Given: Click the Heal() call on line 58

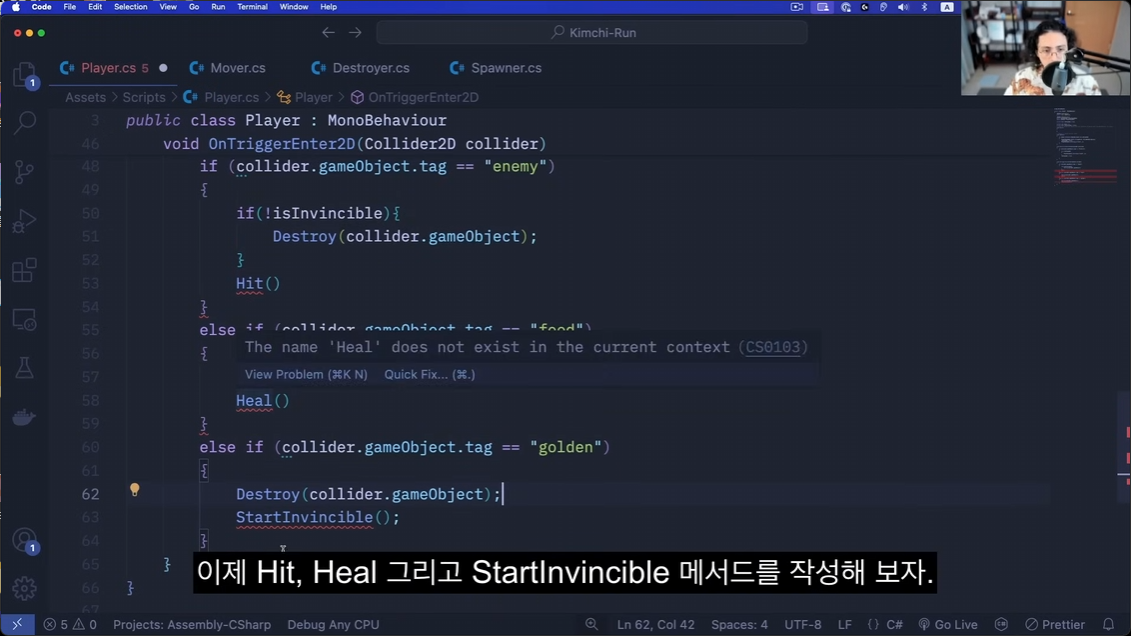Looking at the screenshot, I should point(263,400).
